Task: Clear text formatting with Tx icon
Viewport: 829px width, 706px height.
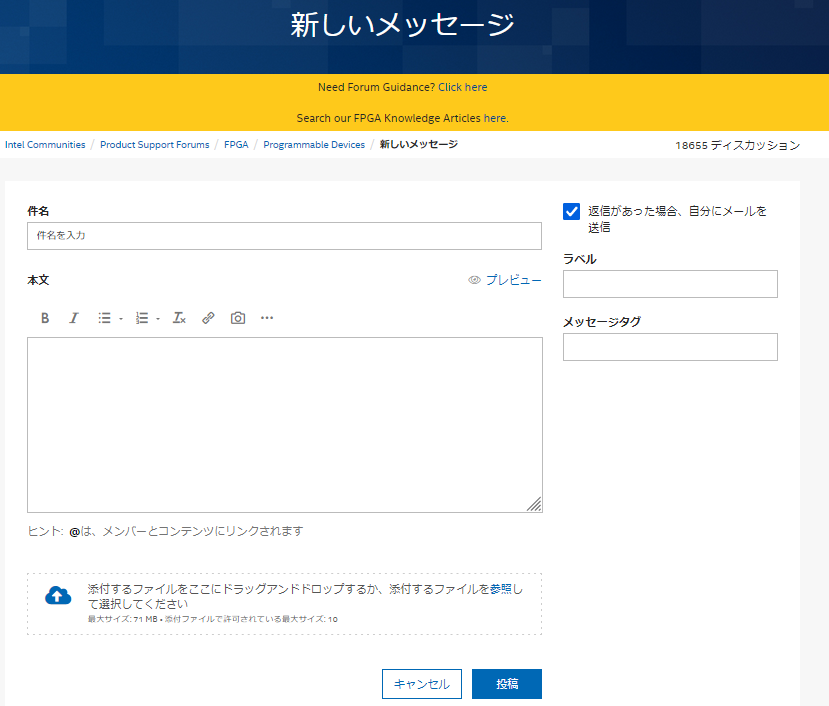Action: tap(179, 318)
